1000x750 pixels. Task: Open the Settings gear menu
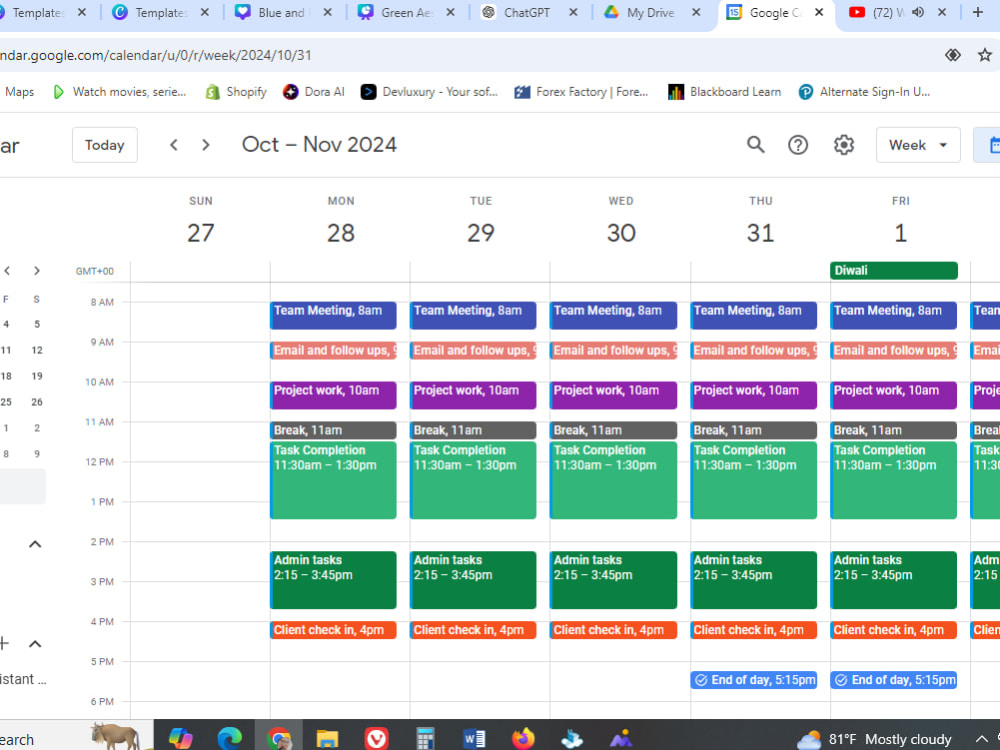click(x=844, y=145)
